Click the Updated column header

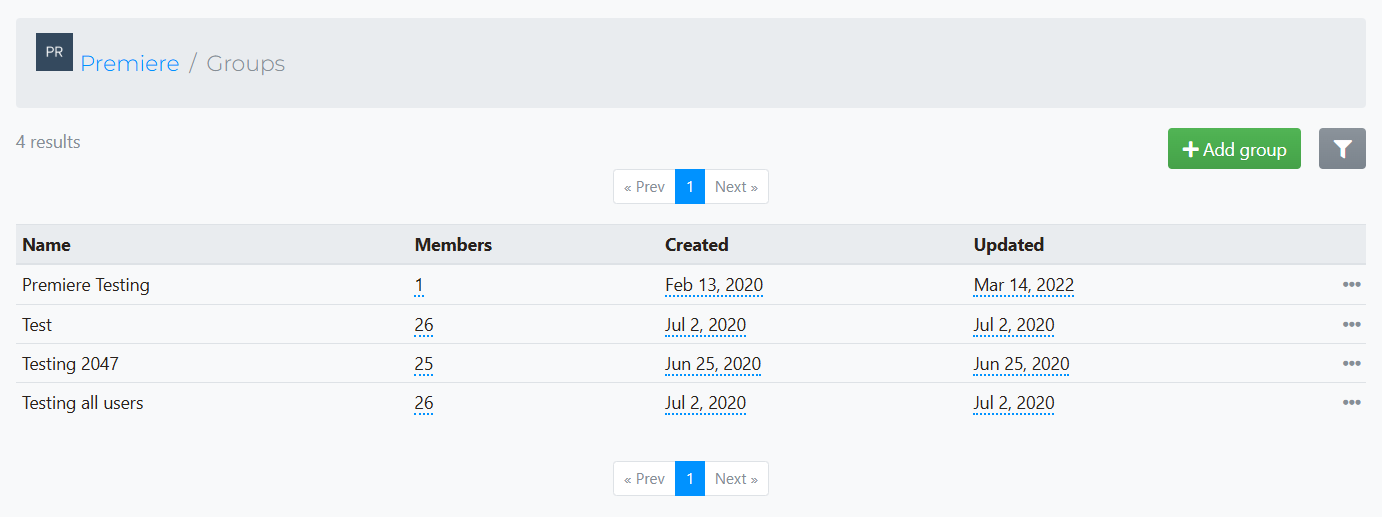coord(1008,245)
